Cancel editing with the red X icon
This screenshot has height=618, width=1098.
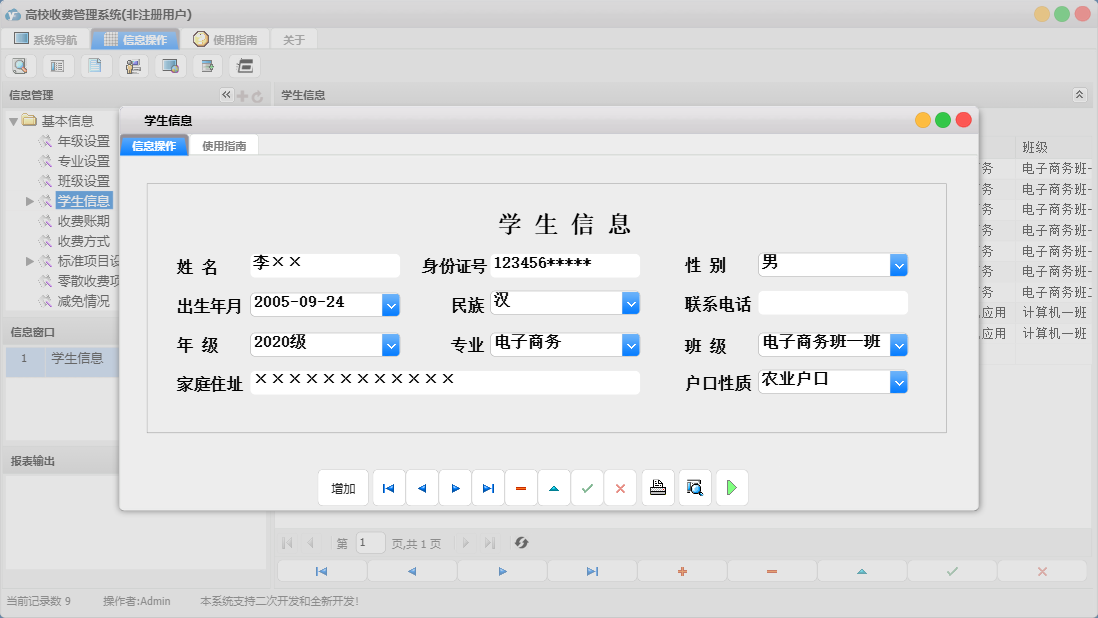(x=620, y=487)
